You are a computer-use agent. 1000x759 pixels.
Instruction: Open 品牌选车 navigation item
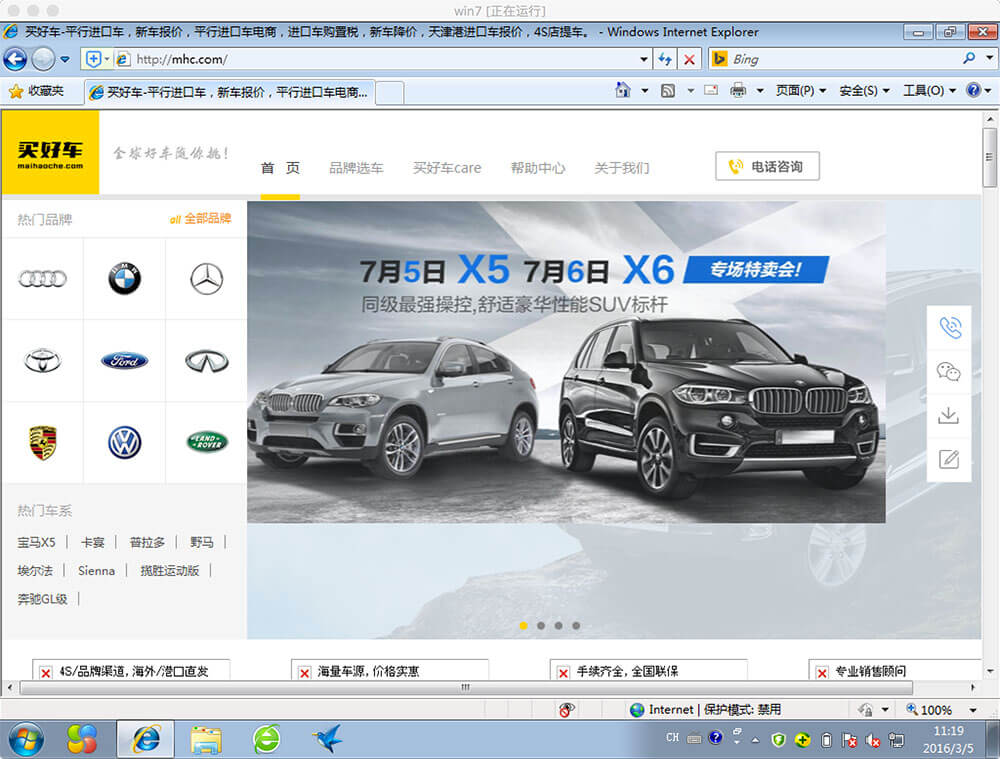tap(356, 168)
